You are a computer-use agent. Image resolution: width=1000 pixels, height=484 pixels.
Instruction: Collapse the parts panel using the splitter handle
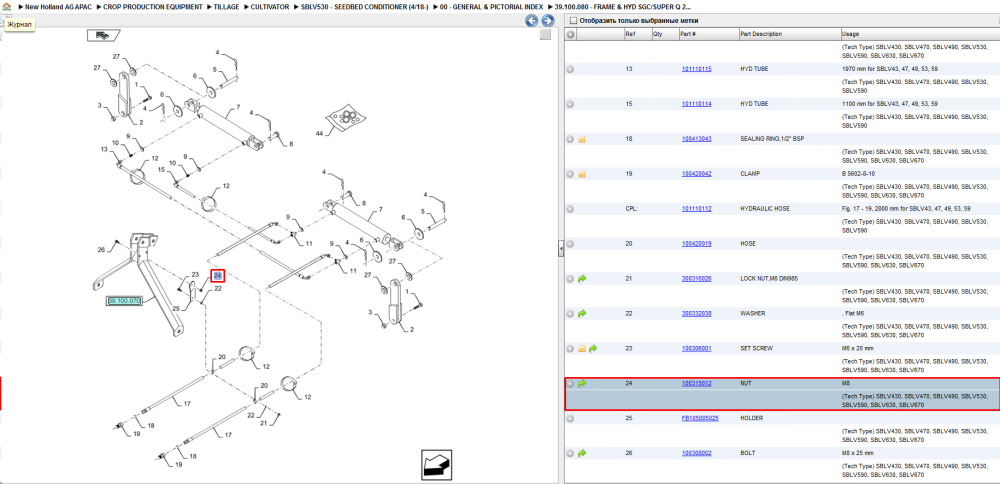pos(561,249)
